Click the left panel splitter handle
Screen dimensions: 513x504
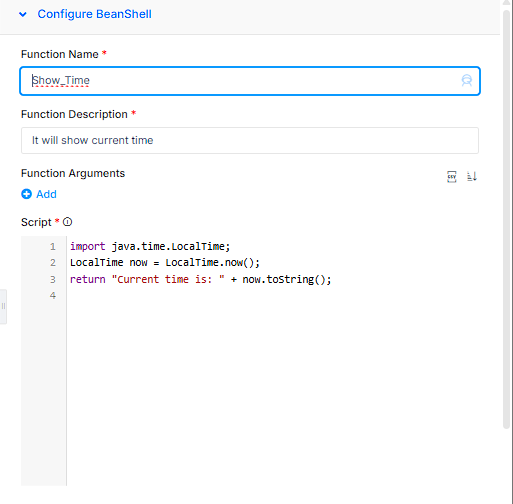point(3,306)
